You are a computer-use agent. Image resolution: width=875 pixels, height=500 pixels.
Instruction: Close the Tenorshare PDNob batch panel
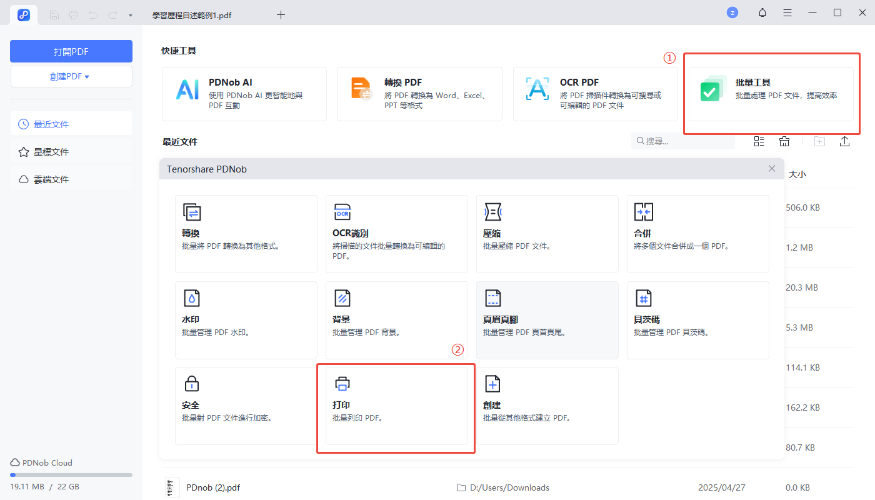point(771,169)
